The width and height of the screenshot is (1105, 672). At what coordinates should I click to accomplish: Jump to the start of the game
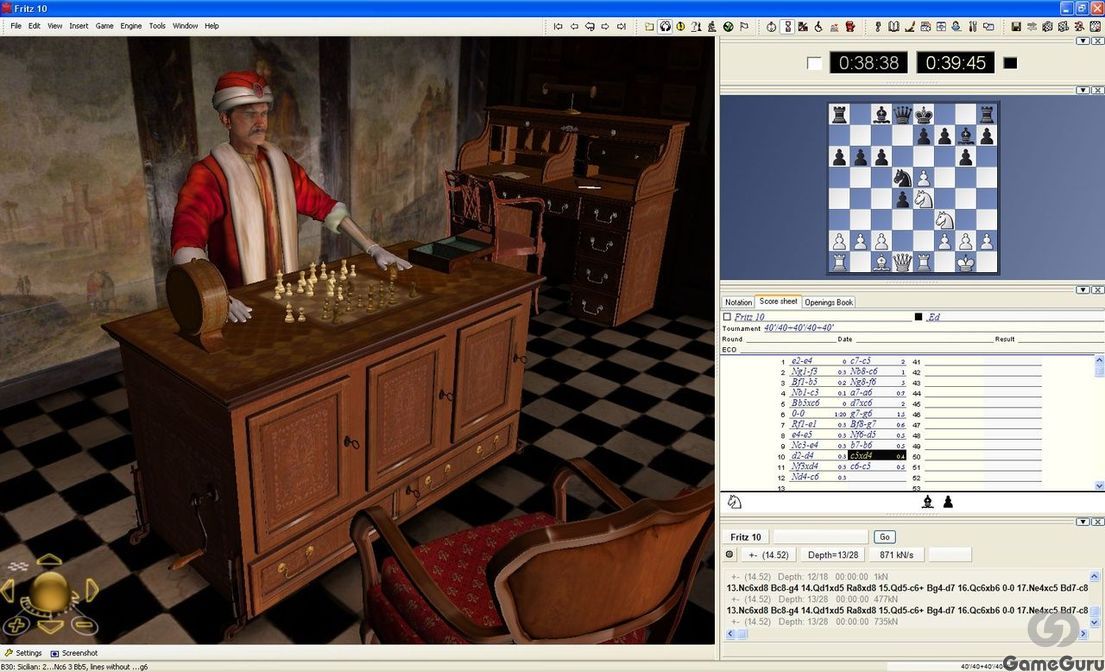tap(558, 27)
